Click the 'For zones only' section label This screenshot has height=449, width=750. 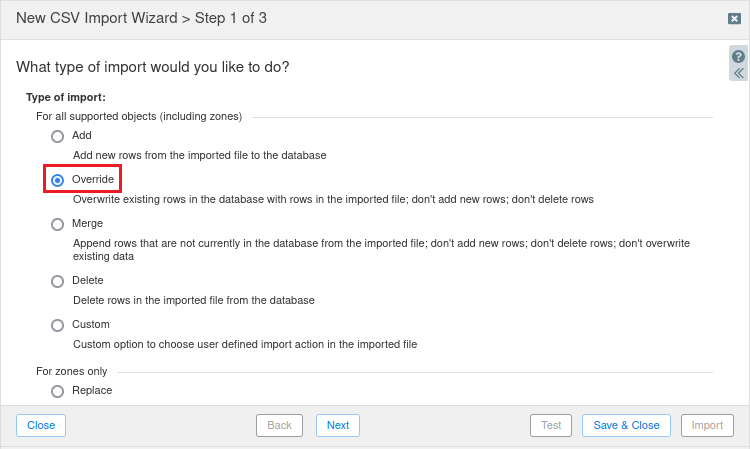[72, 371]
